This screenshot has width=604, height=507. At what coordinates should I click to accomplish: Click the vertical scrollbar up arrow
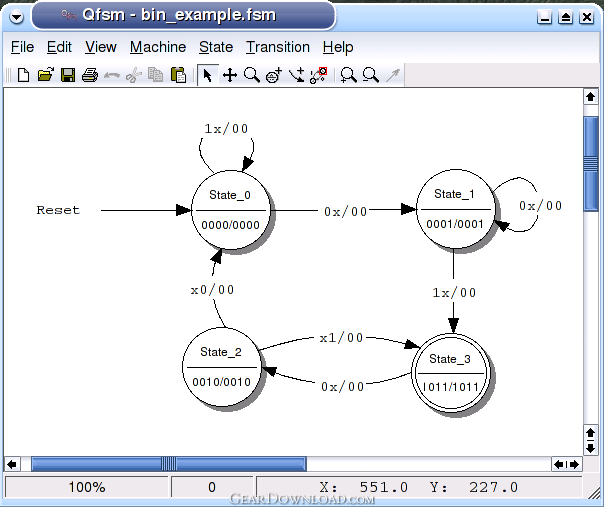591,97
